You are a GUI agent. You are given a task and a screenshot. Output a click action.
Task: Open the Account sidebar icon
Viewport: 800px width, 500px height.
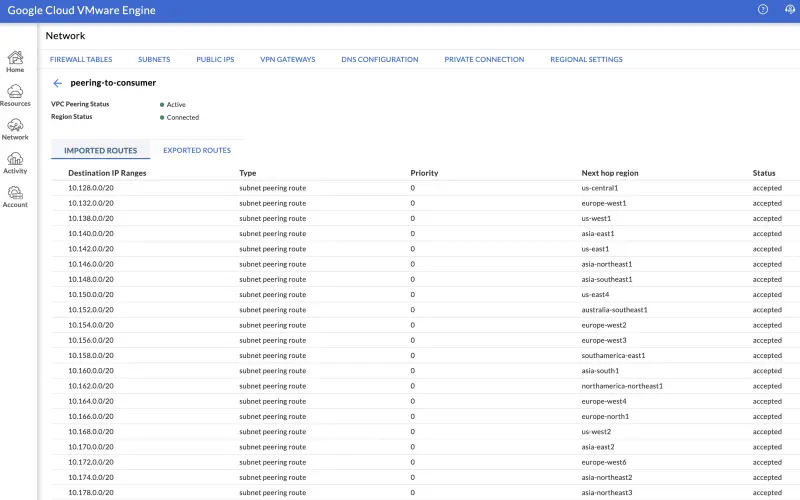[x=15, y=196]
